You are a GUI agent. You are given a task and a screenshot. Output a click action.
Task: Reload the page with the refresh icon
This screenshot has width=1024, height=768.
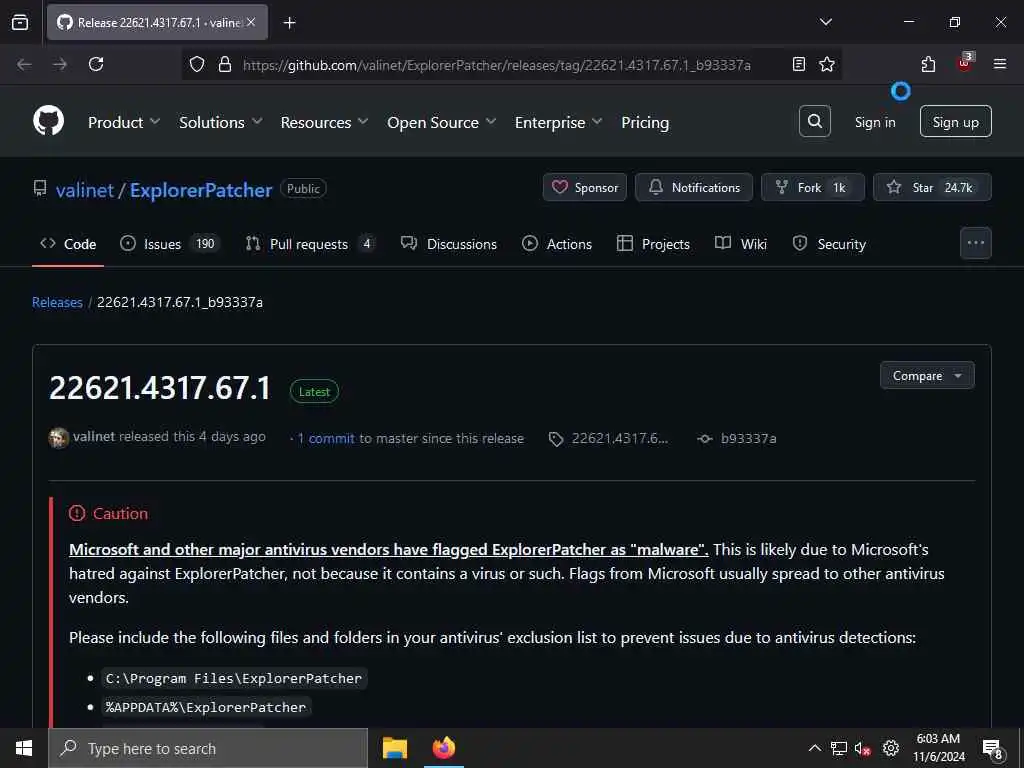[x=96, y=64]
